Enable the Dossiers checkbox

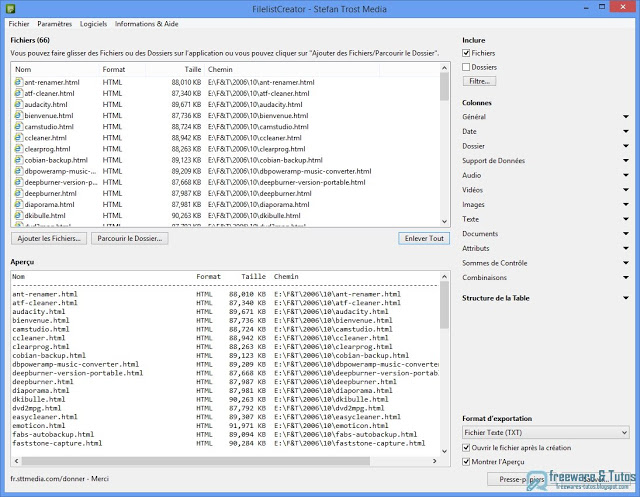467,66
